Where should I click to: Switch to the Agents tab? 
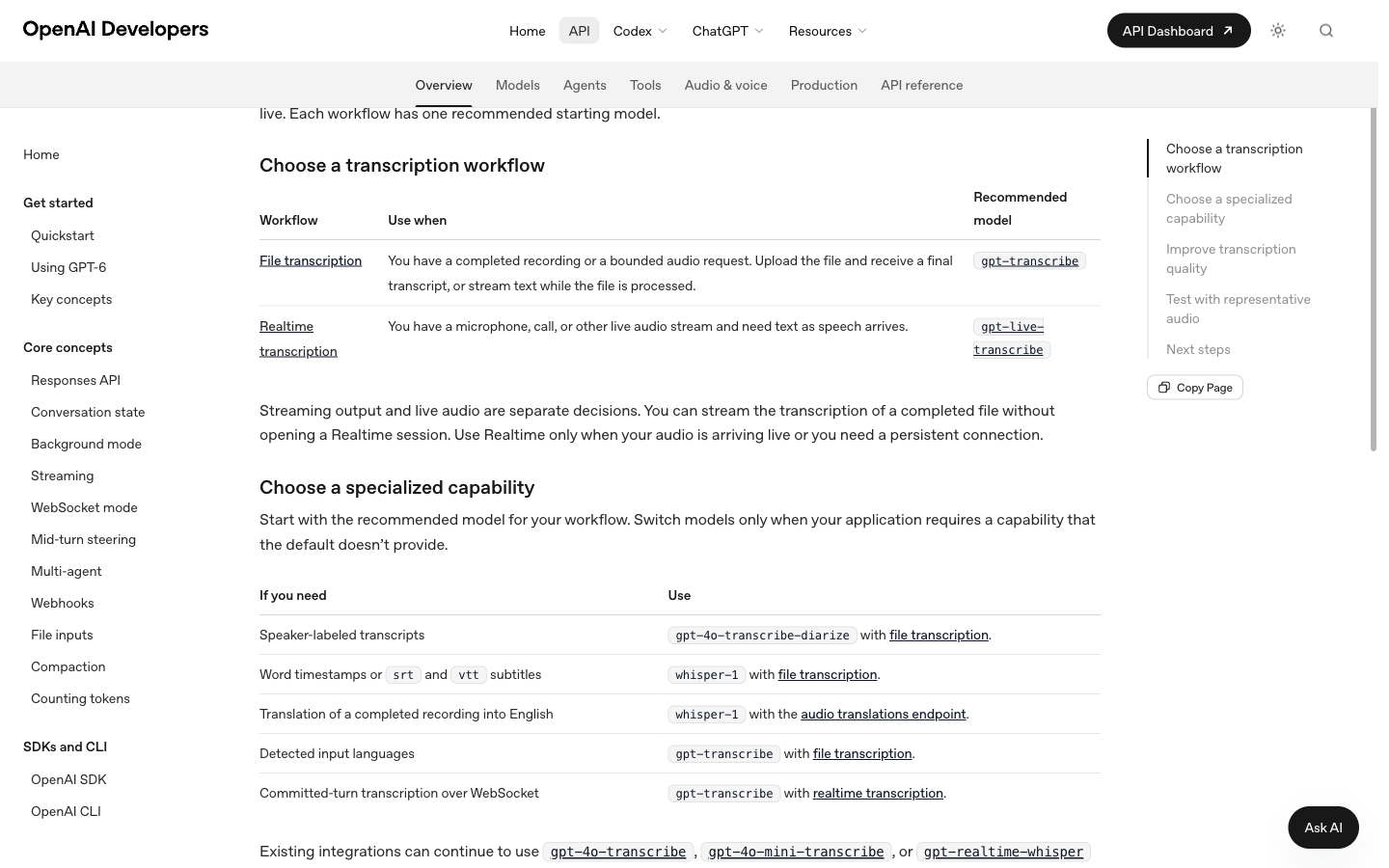tap(585, 85)
